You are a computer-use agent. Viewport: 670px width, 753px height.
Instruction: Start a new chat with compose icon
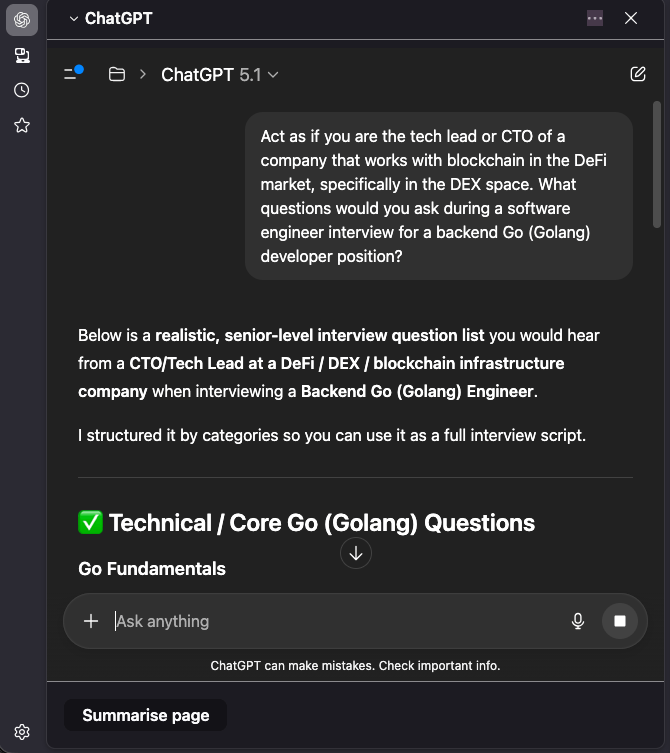click(x=638, y=74)
